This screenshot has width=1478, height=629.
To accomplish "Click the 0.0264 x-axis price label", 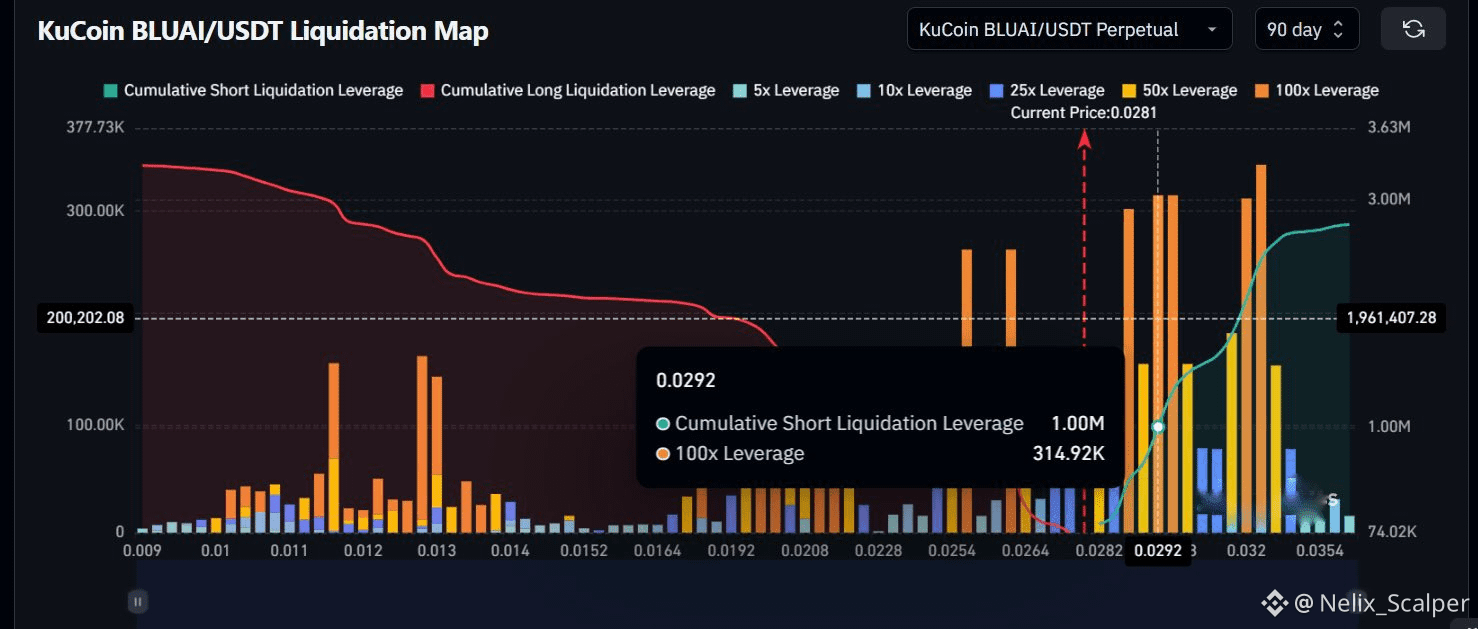I will [1026, 551].
